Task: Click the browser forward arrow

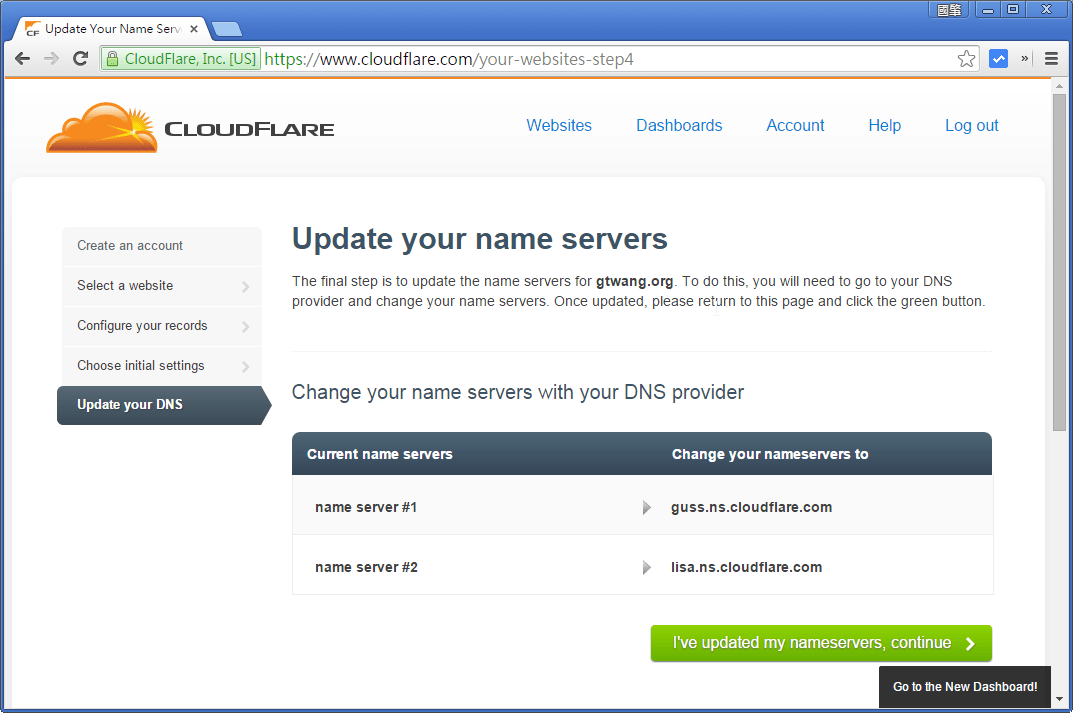Action: tap(50, 58)
